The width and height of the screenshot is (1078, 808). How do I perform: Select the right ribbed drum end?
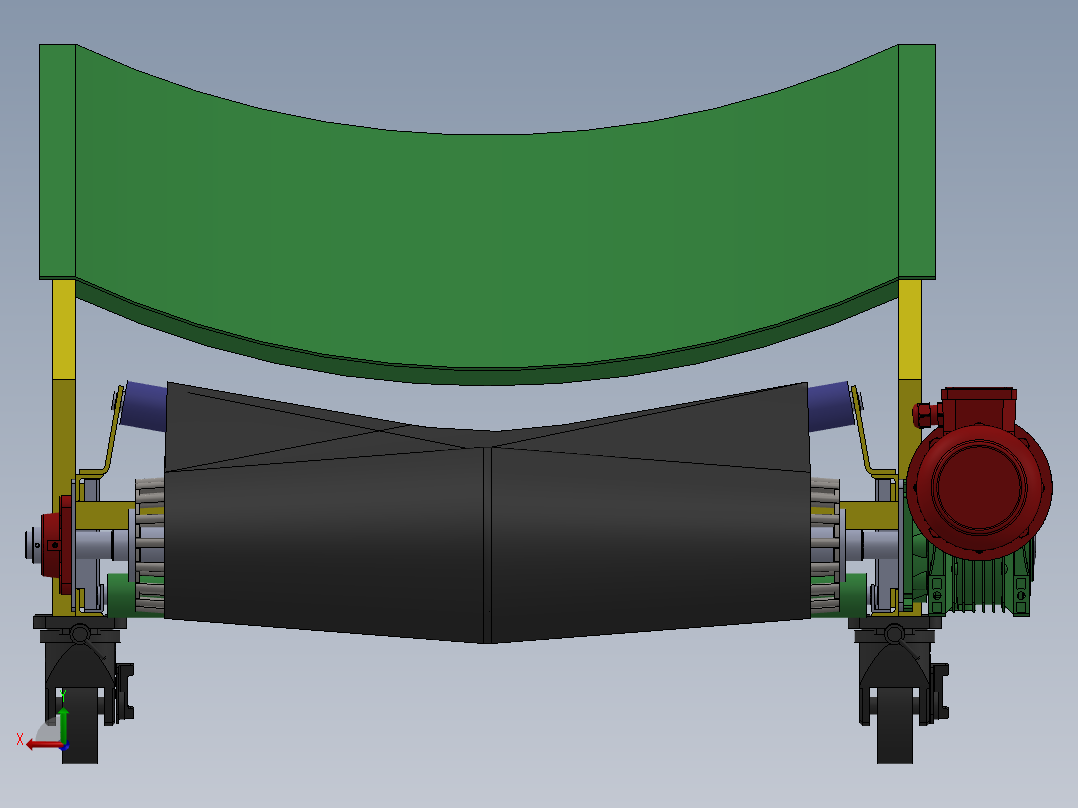coord(826,545)
